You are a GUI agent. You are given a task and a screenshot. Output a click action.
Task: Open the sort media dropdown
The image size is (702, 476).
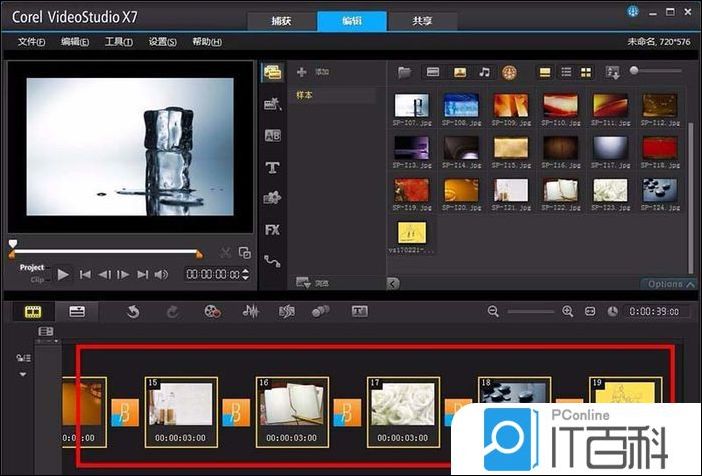pyautogui.click(x=613, y=72)
